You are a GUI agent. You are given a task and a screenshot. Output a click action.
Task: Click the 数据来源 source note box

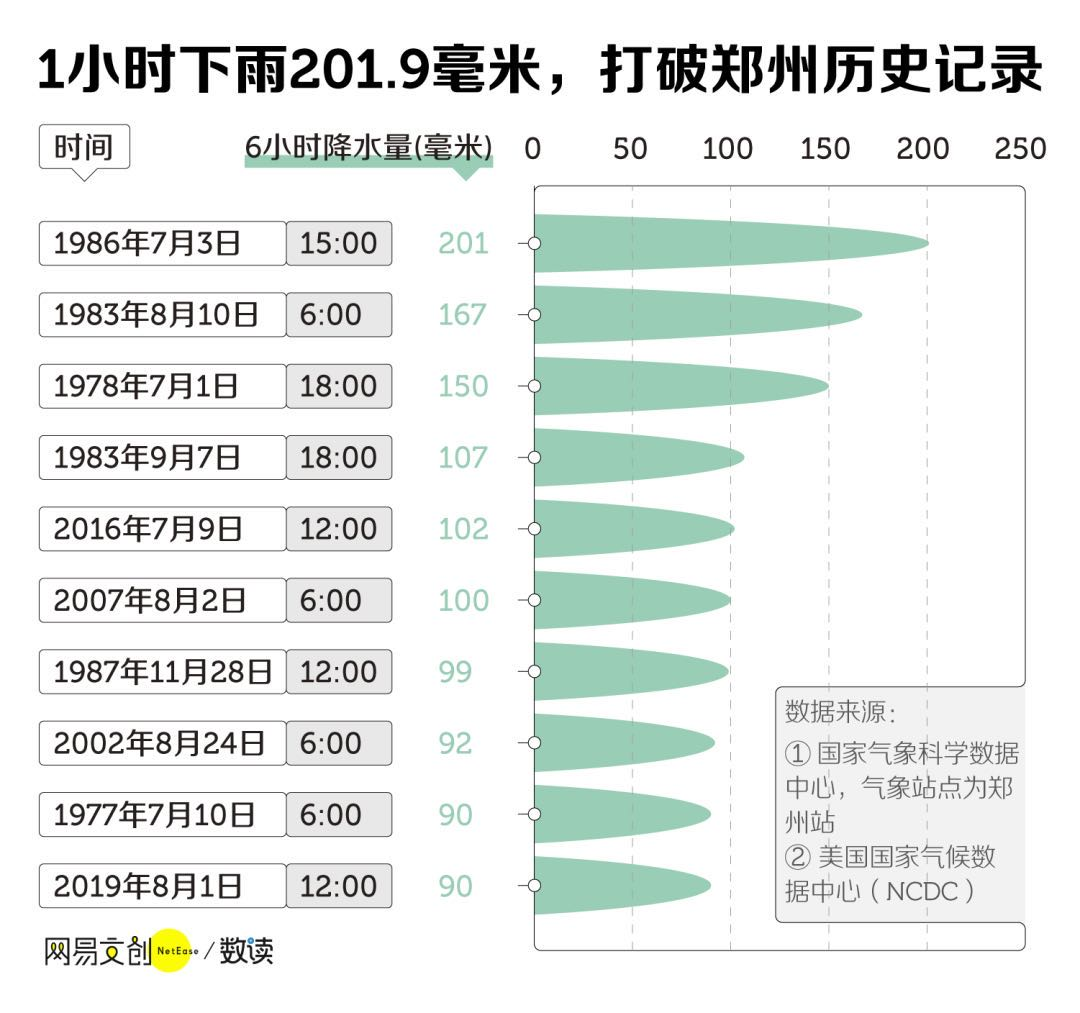point(900,804)
